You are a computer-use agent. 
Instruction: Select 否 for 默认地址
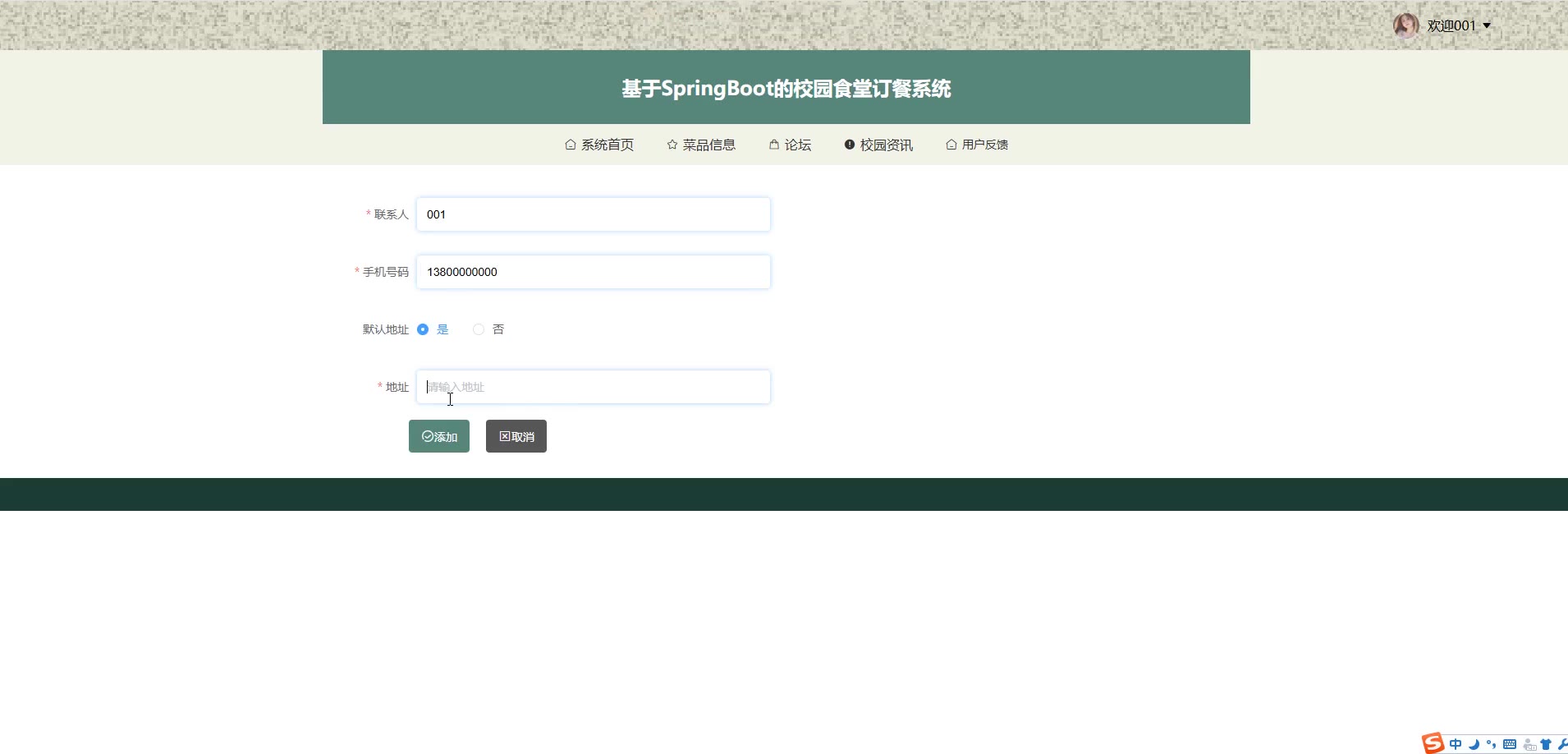coord(479,329)
